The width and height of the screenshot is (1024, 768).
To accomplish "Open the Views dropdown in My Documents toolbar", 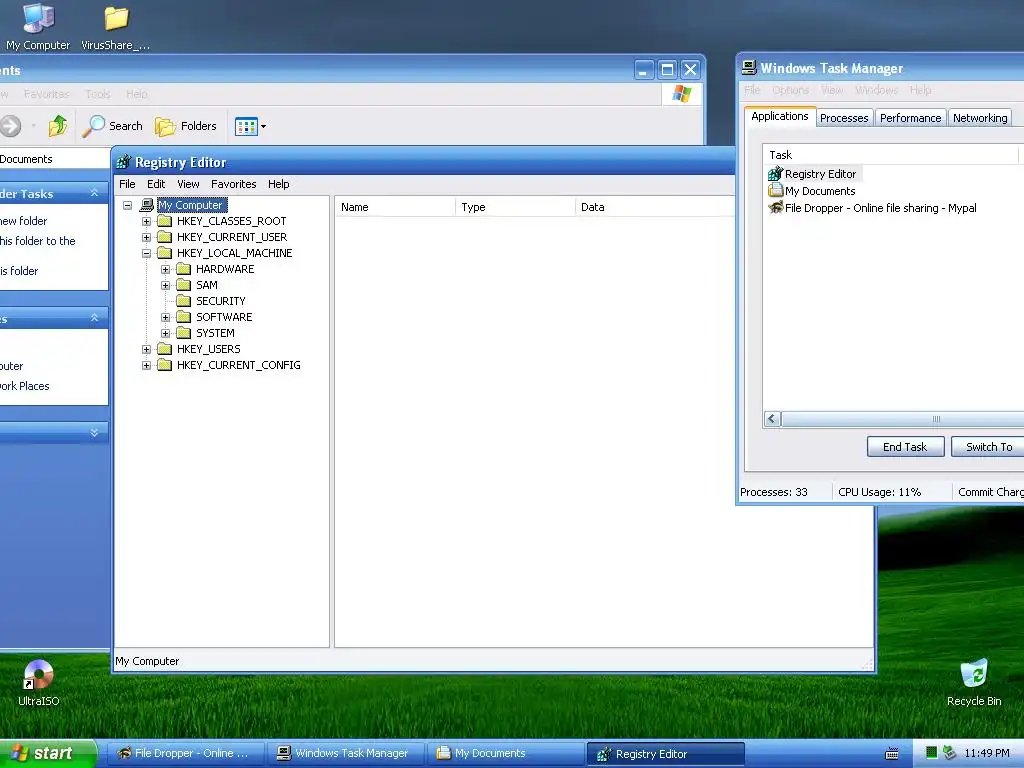I will [x=250, y=126].
